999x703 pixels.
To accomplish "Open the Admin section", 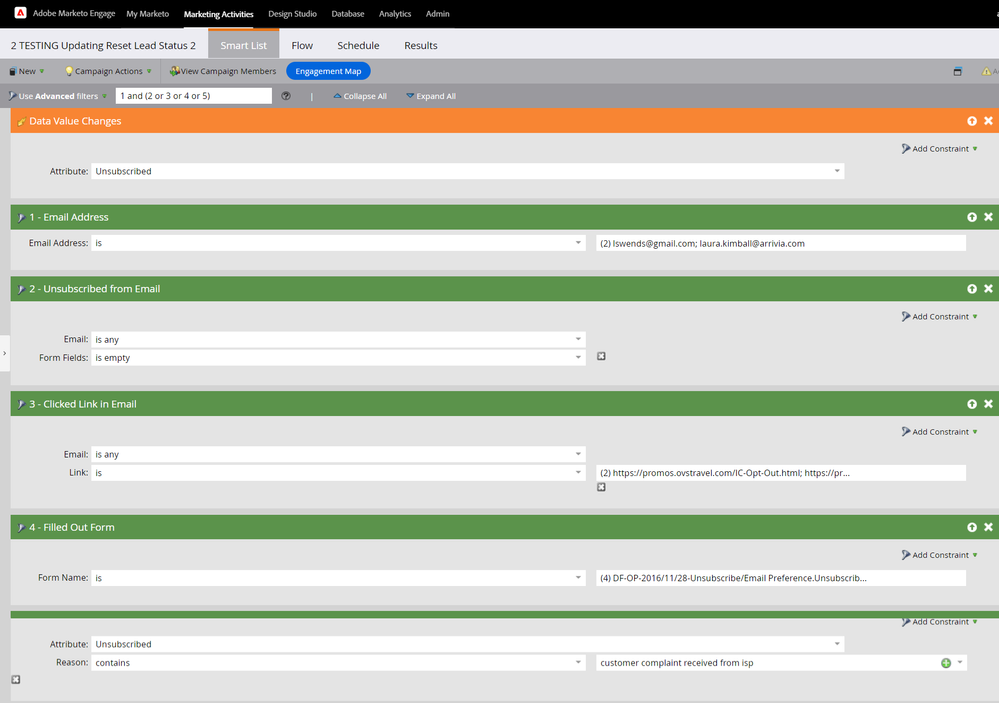I will tap(438, 13).
